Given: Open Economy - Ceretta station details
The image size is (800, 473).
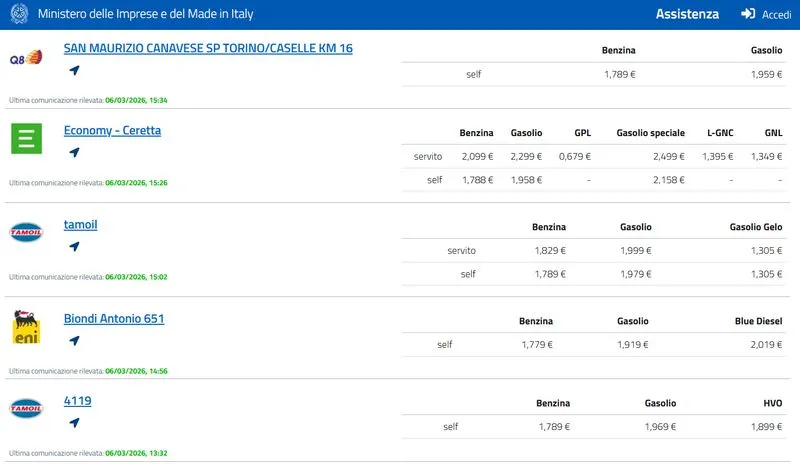Looking at the screenshot, I should coord(112,130).
